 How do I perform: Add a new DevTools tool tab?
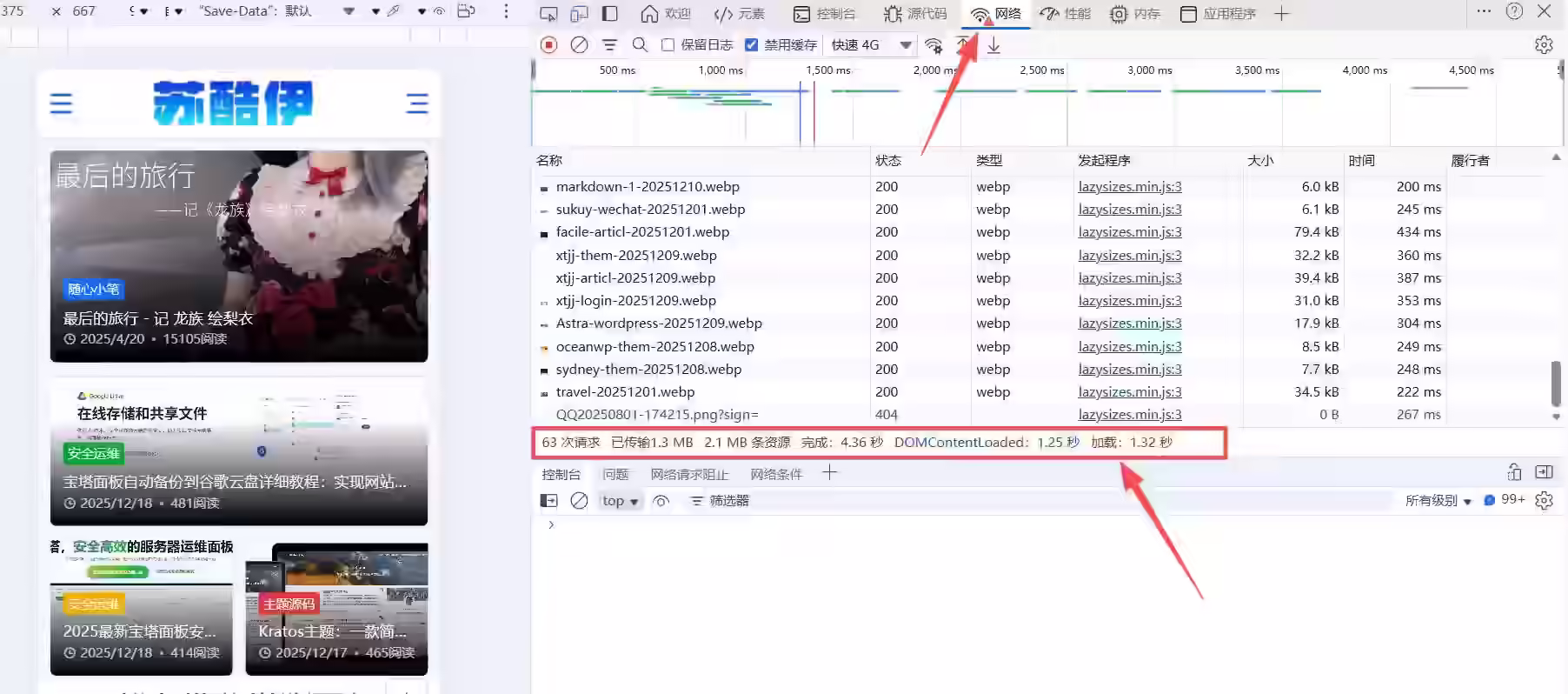pos(1281,14)
